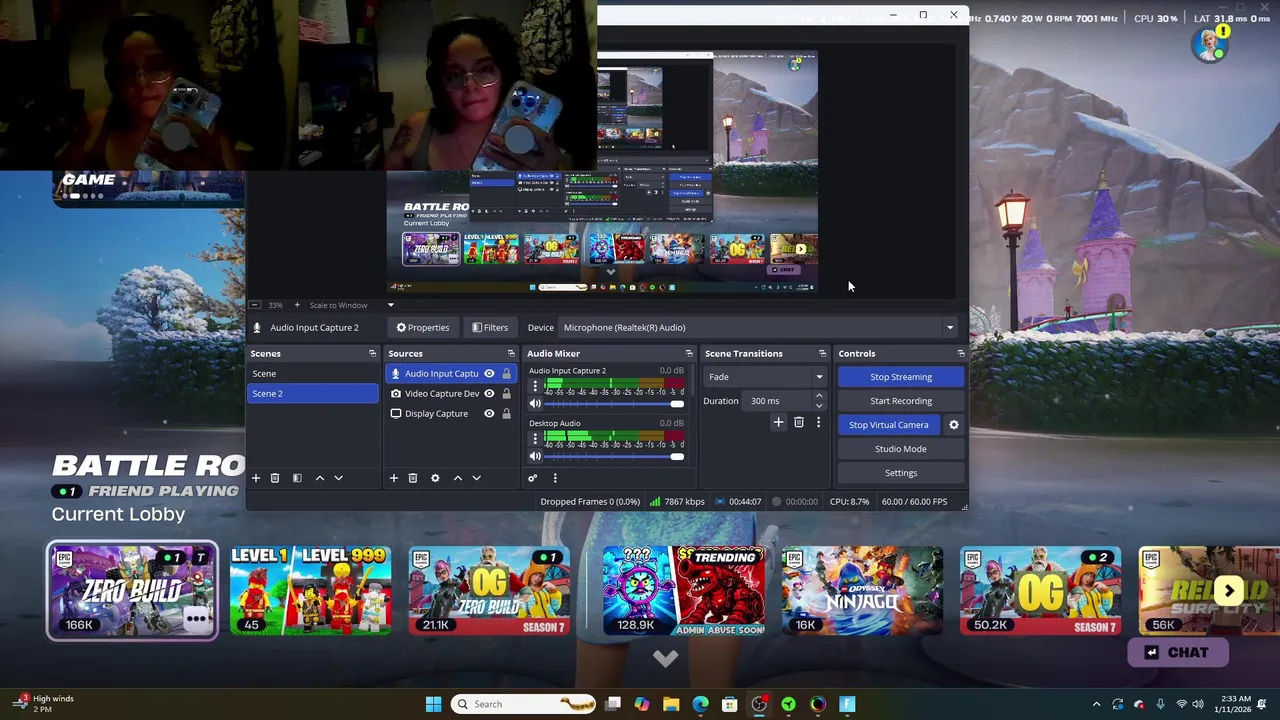The image size is (1280, 720).
Task: Open Audio Mixer footer three-dot menu
Action: coord(555,478)
